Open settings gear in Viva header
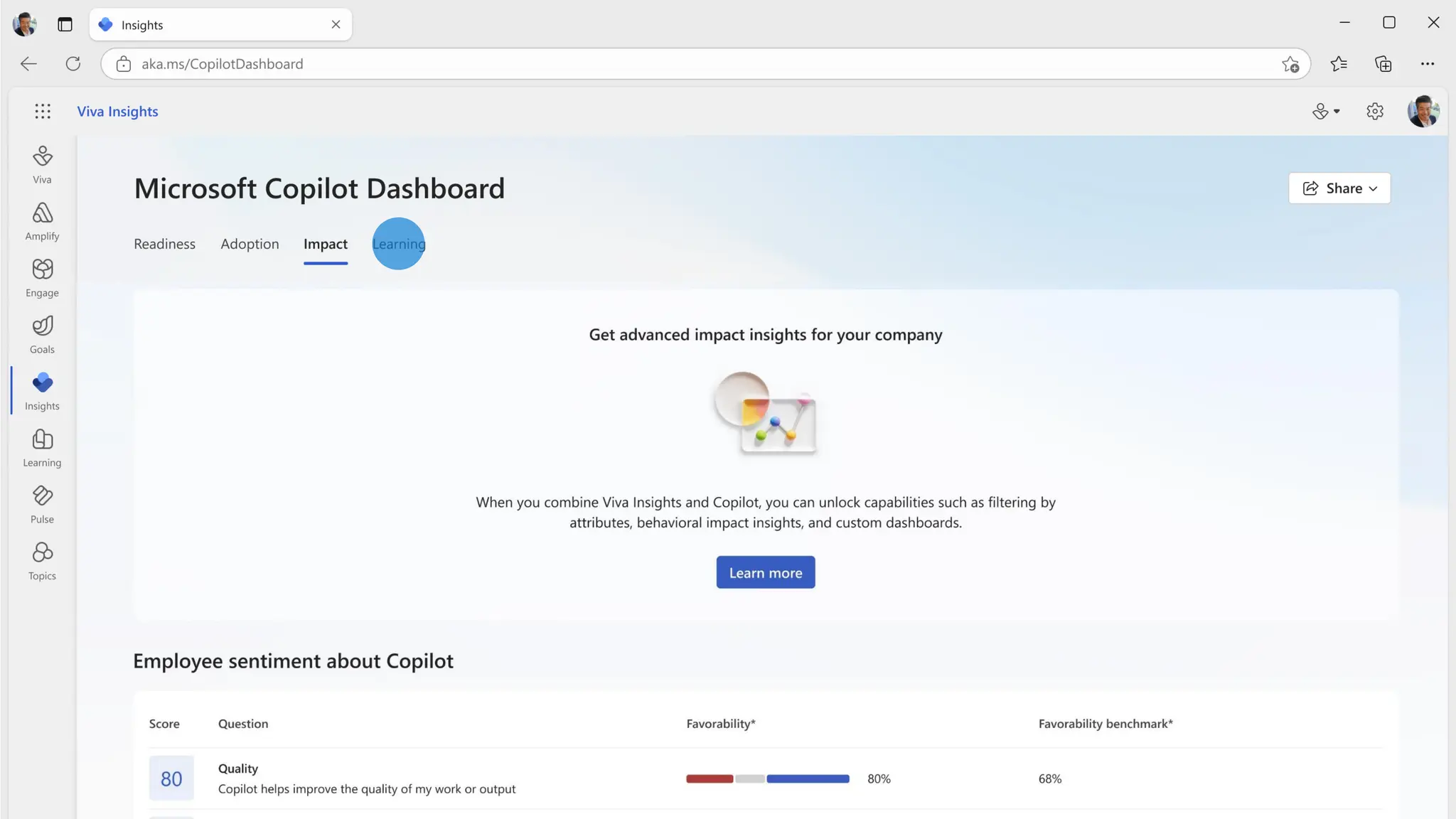1456x819 pixels. 1374,112
